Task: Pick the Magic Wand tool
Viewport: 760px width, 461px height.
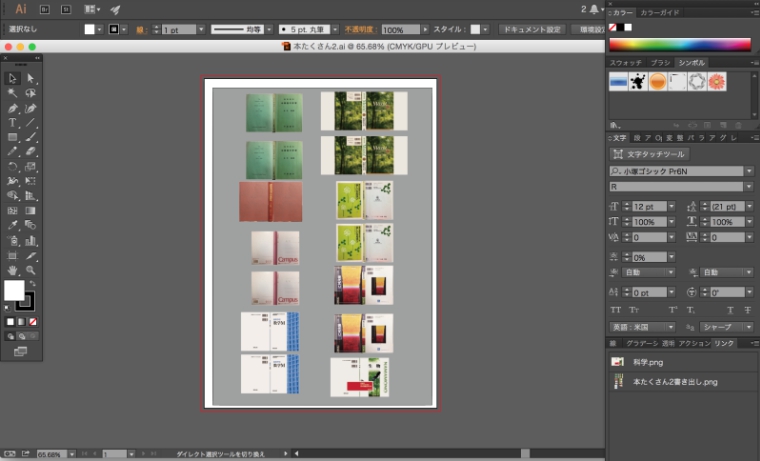Action: tap(13, 93)
